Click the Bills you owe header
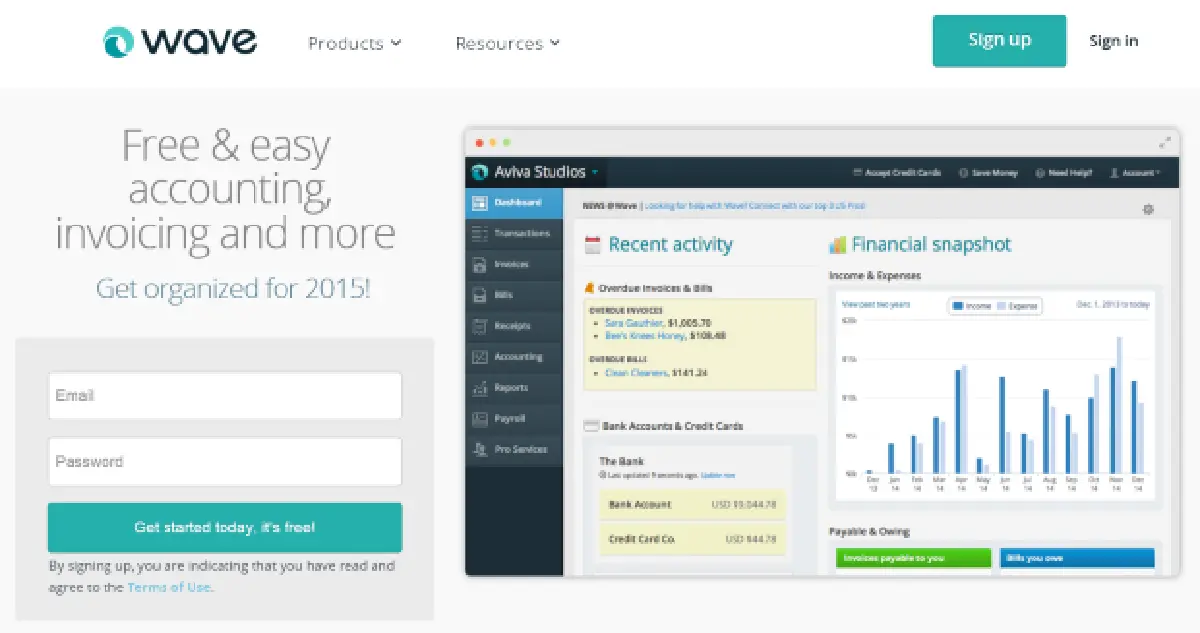 click(1077, 558)
